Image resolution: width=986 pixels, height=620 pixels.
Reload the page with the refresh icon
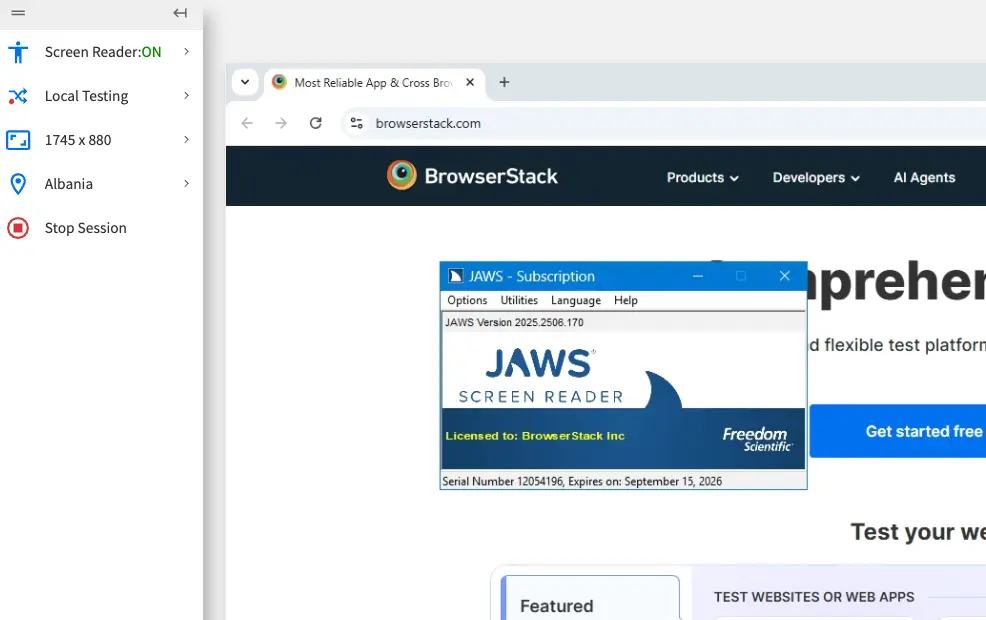point(315,123)
